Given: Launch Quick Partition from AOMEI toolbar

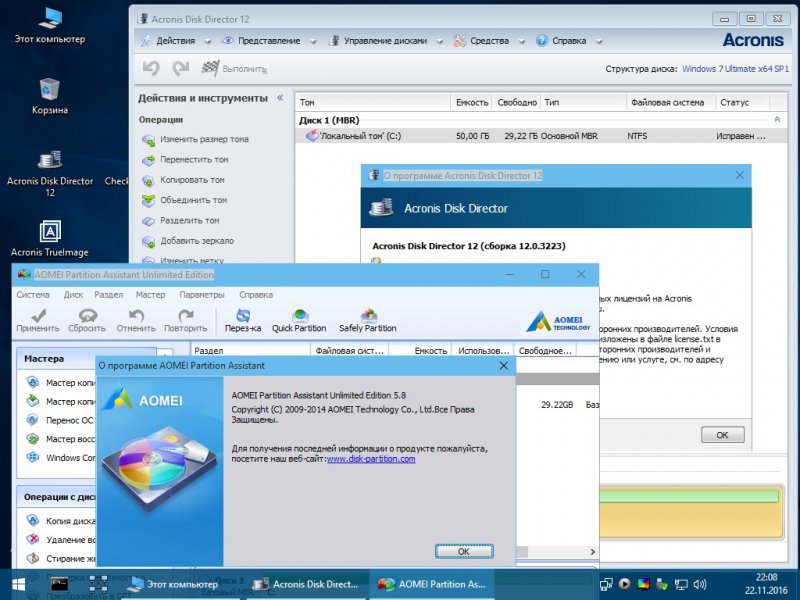Looking at the screenshot, I should click(299, 320).
